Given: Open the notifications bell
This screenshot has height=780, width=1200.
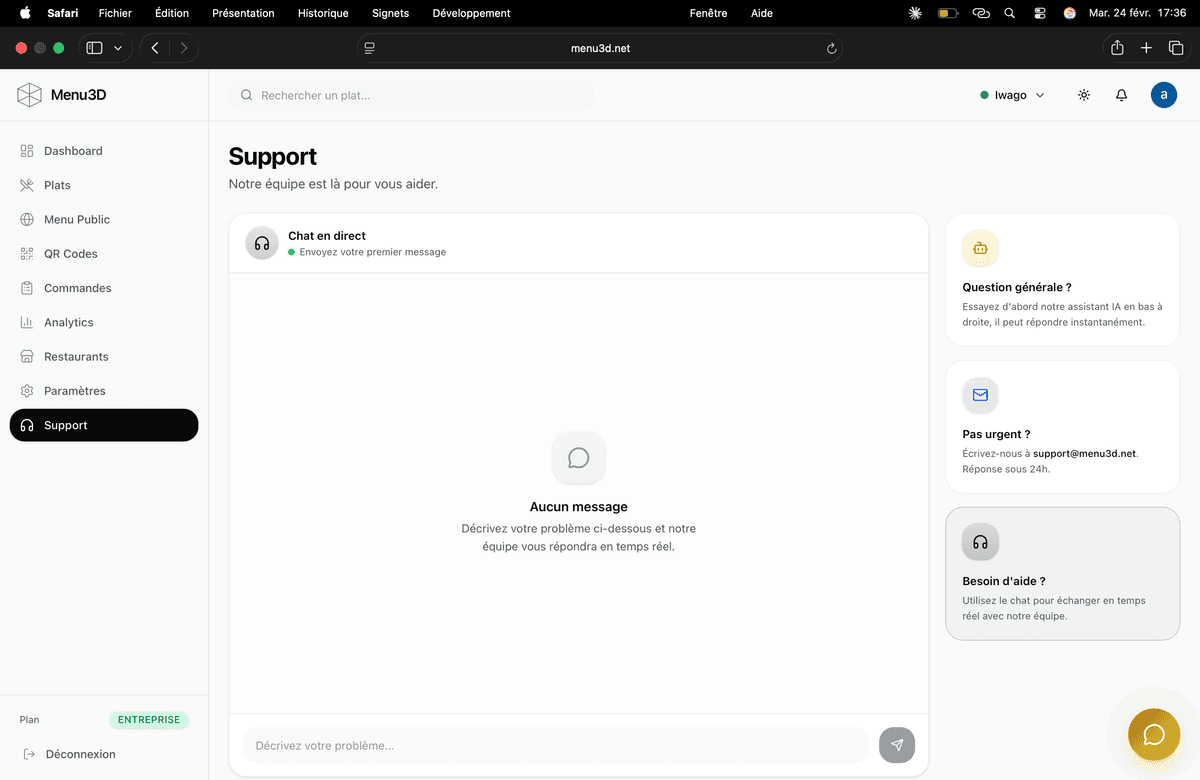Looking at the screenshot, I should 1121,95.
